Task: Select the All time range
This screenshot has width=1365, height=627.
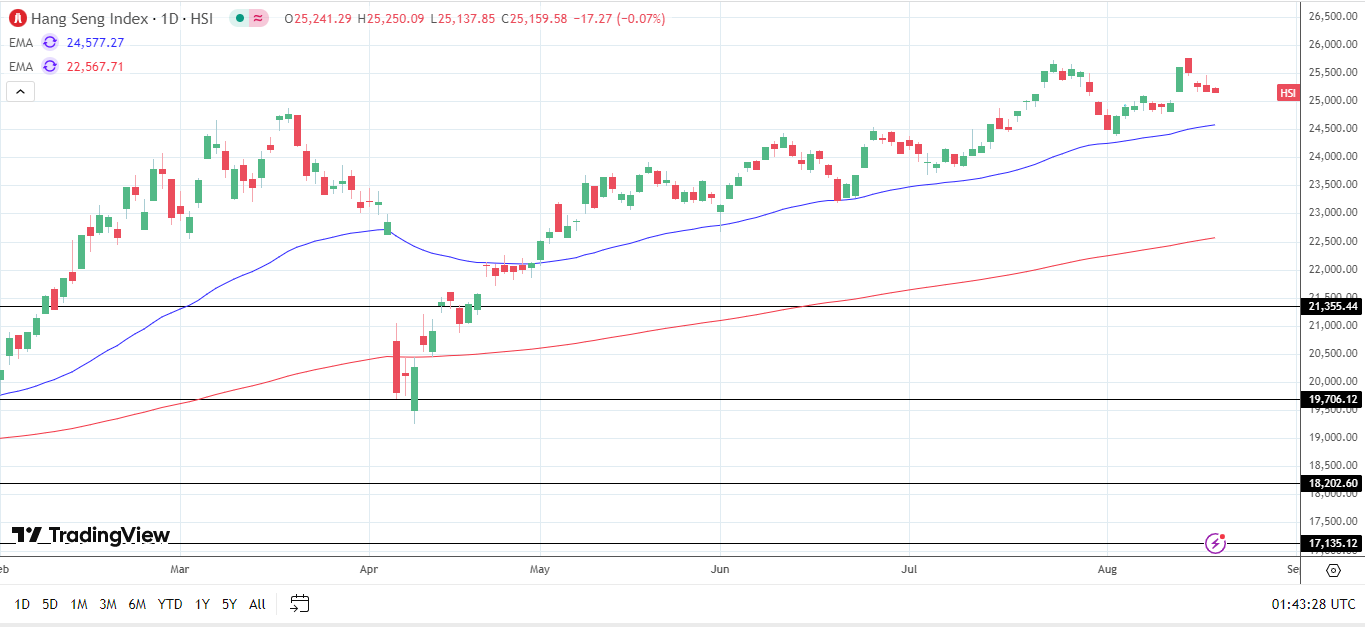Action: tap(257, 604)
